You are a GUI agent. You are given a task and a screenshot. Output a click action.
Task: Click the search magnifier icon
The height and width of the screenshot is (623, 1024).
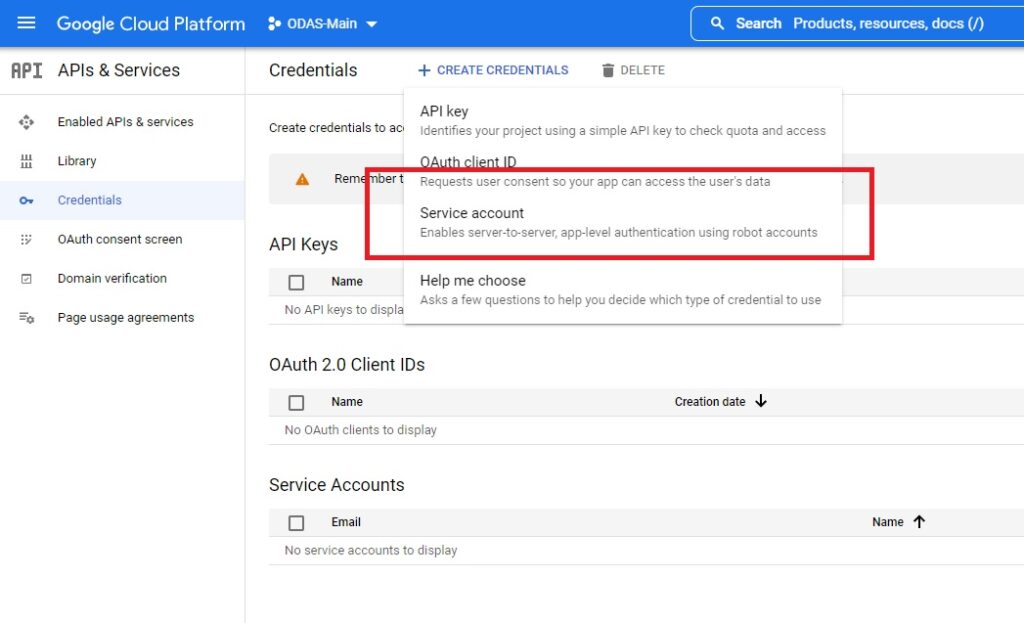717,24
